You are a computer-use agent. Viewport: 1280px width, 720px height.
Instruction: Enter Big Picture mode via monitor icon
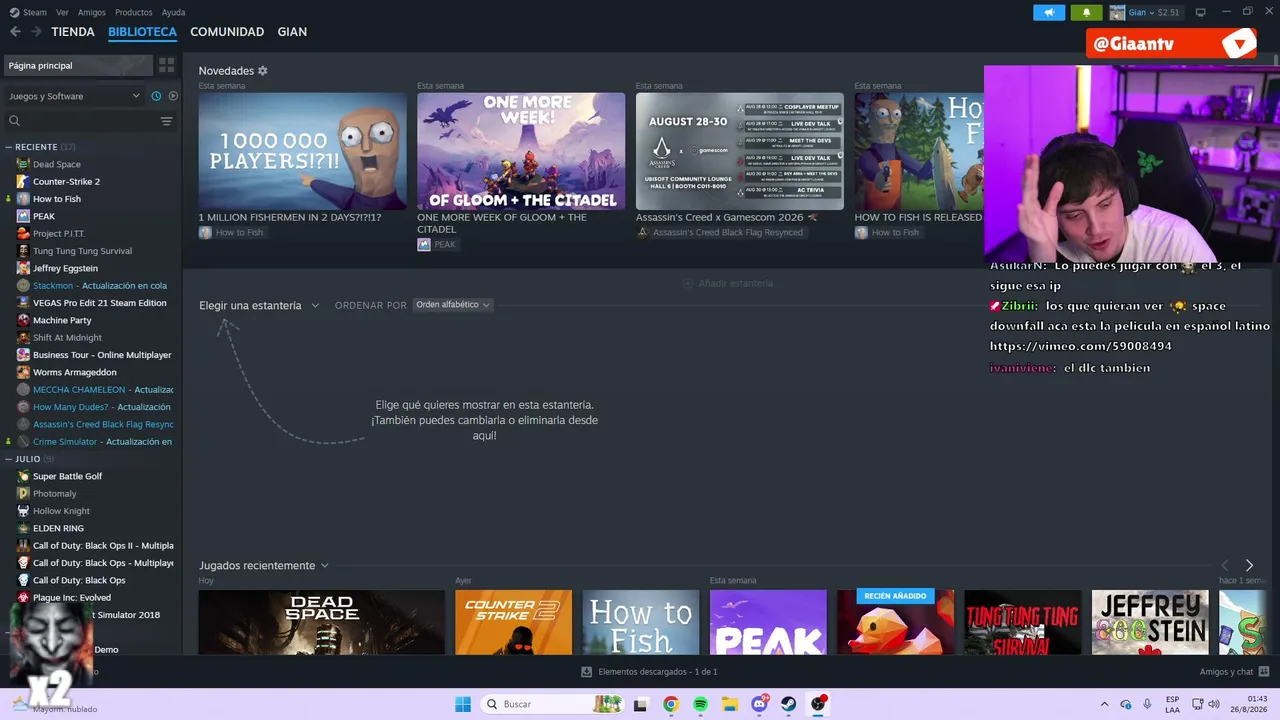click(x=1201, y=13)
